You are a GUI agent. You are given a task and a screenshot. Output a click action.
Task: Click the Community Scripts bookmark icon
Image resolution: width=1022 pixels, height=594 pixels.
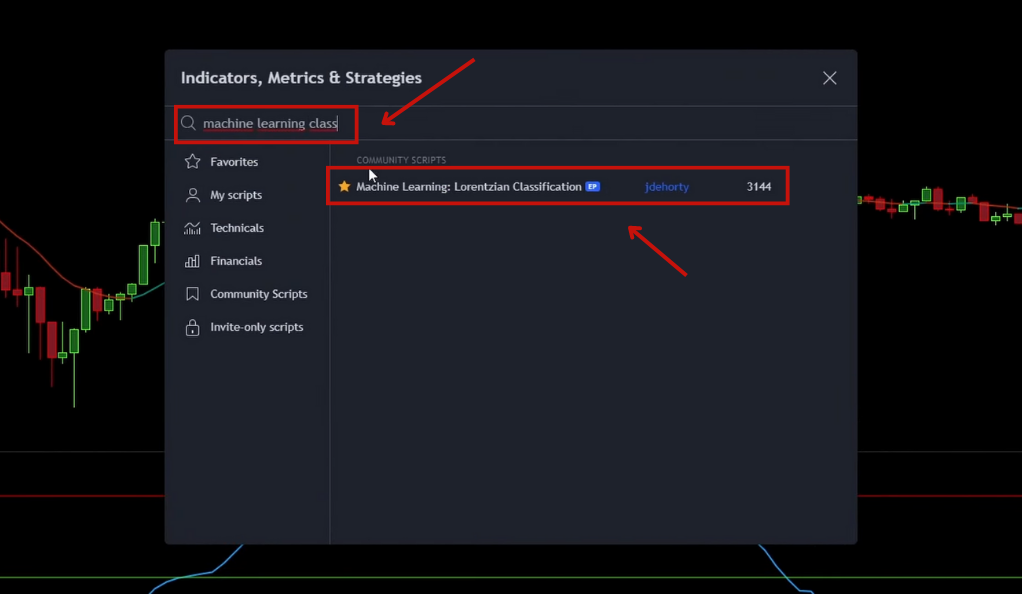(x=192, y=294)
